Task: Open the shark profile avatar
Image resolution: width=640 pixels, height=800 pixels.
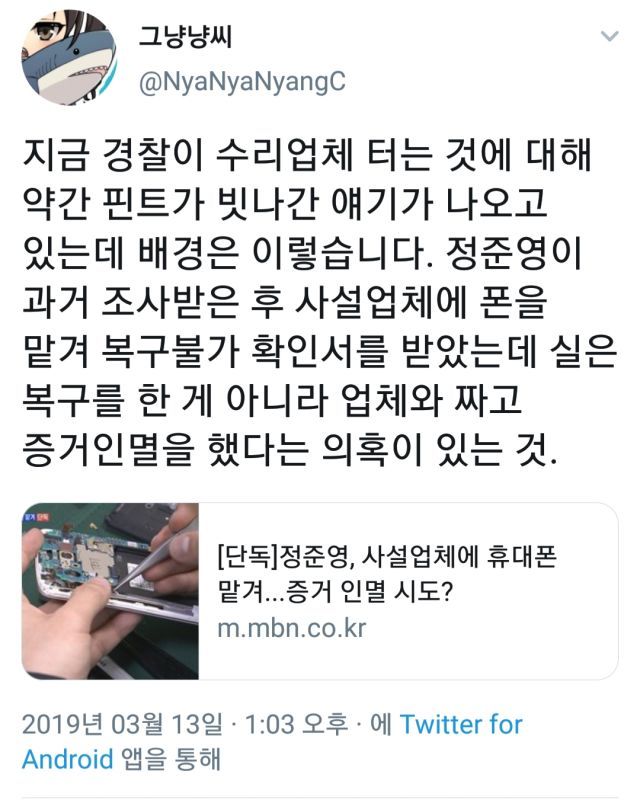Action: [x=69, y=57]
